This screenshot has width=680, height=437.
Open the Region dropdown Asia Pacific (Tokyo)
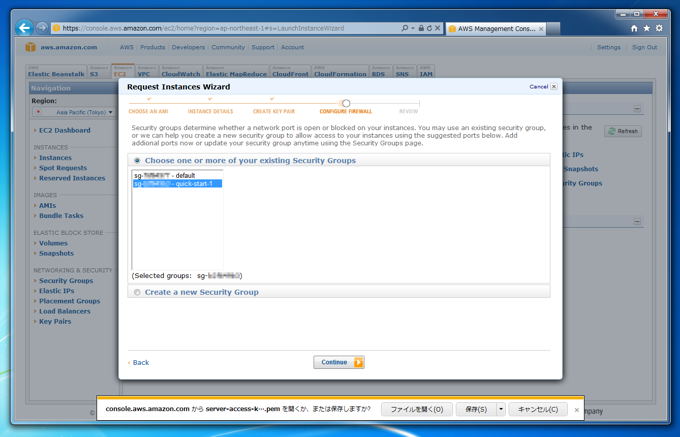click(74, 112)
